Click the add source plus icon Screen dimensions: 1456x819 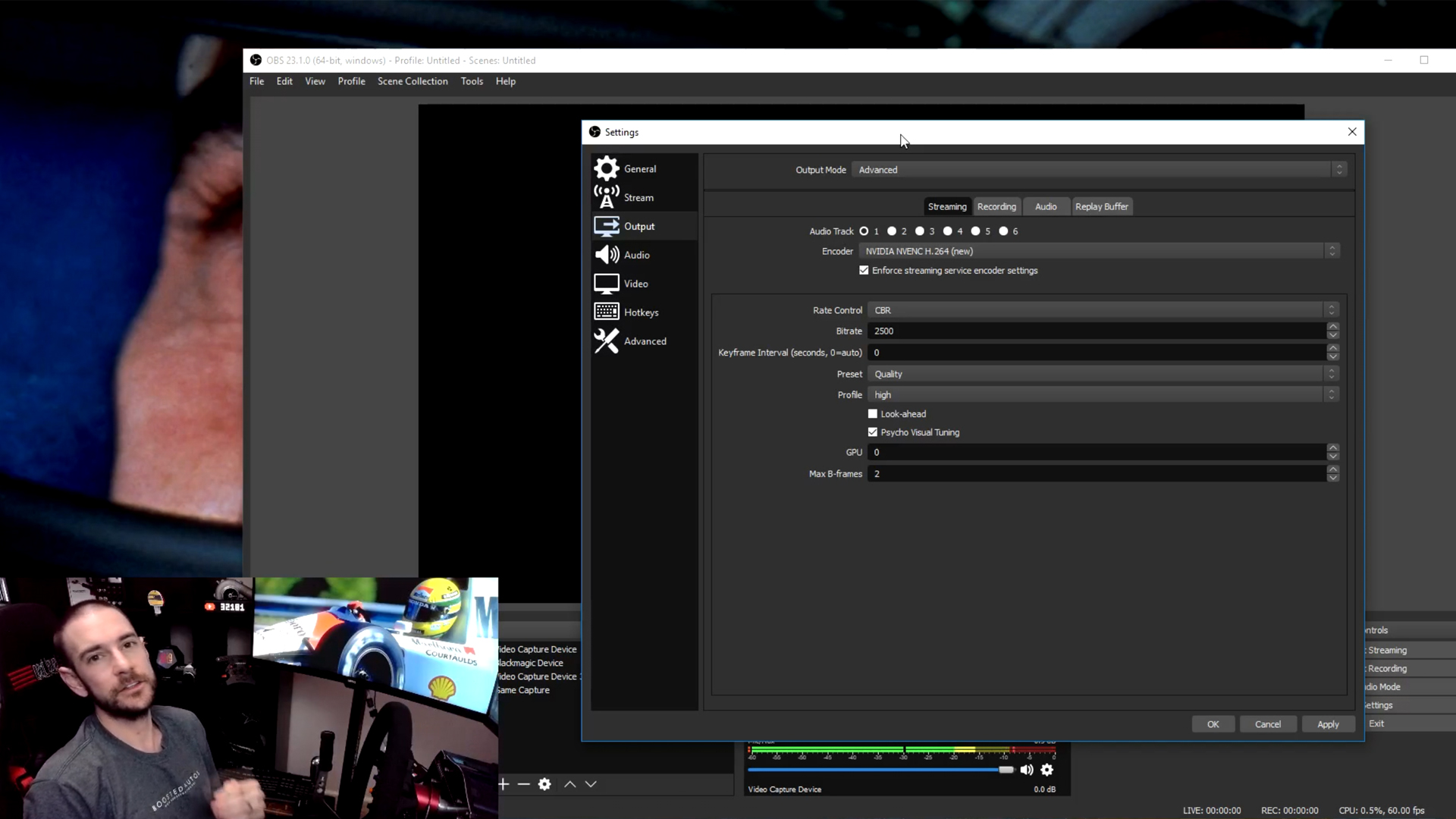tap(504, 784)
